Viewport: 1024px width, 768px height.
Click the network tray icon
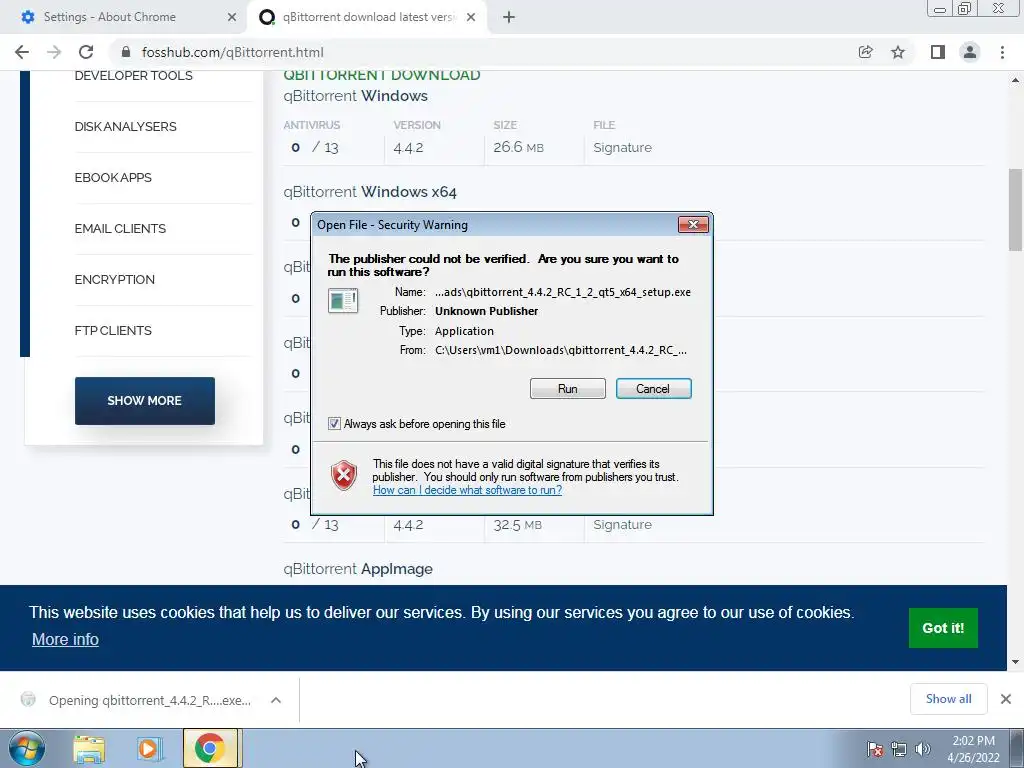899,749
